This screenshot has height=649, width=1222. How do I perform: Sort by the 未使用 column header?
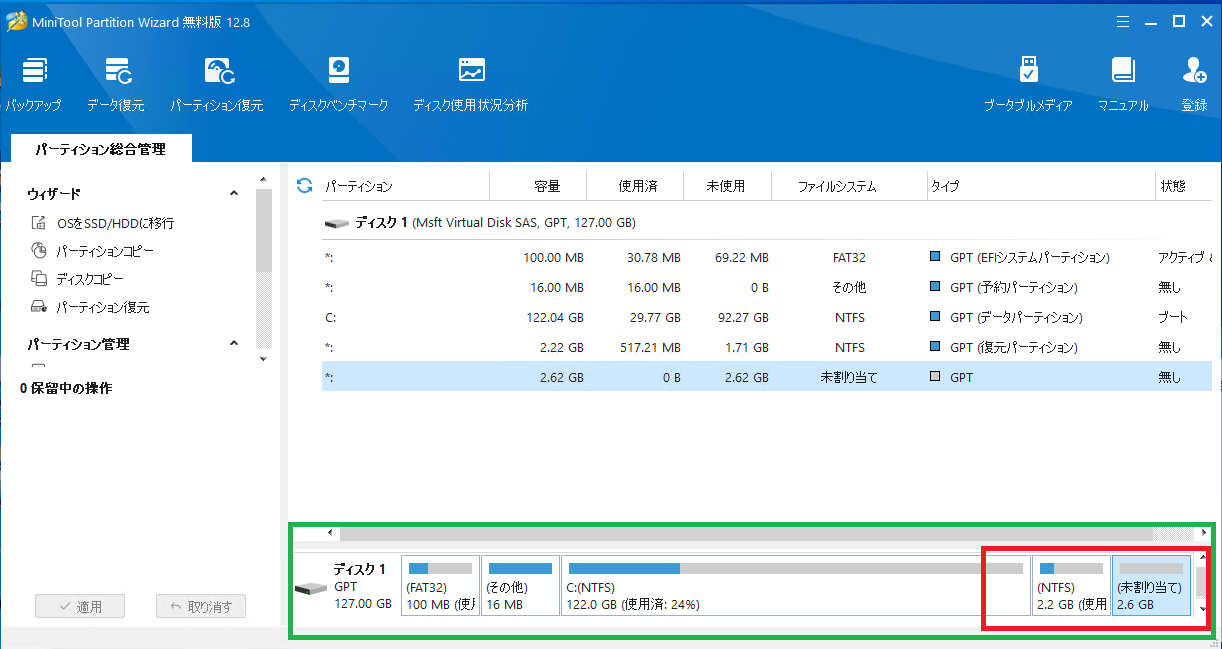tap(725, 186)
